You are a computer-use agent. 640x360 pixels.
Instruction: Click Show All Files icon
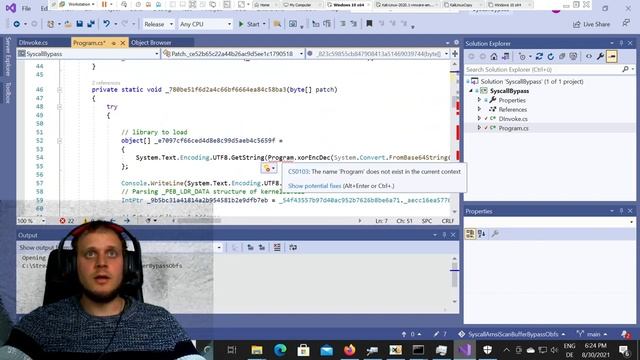(x=573, y=56)
